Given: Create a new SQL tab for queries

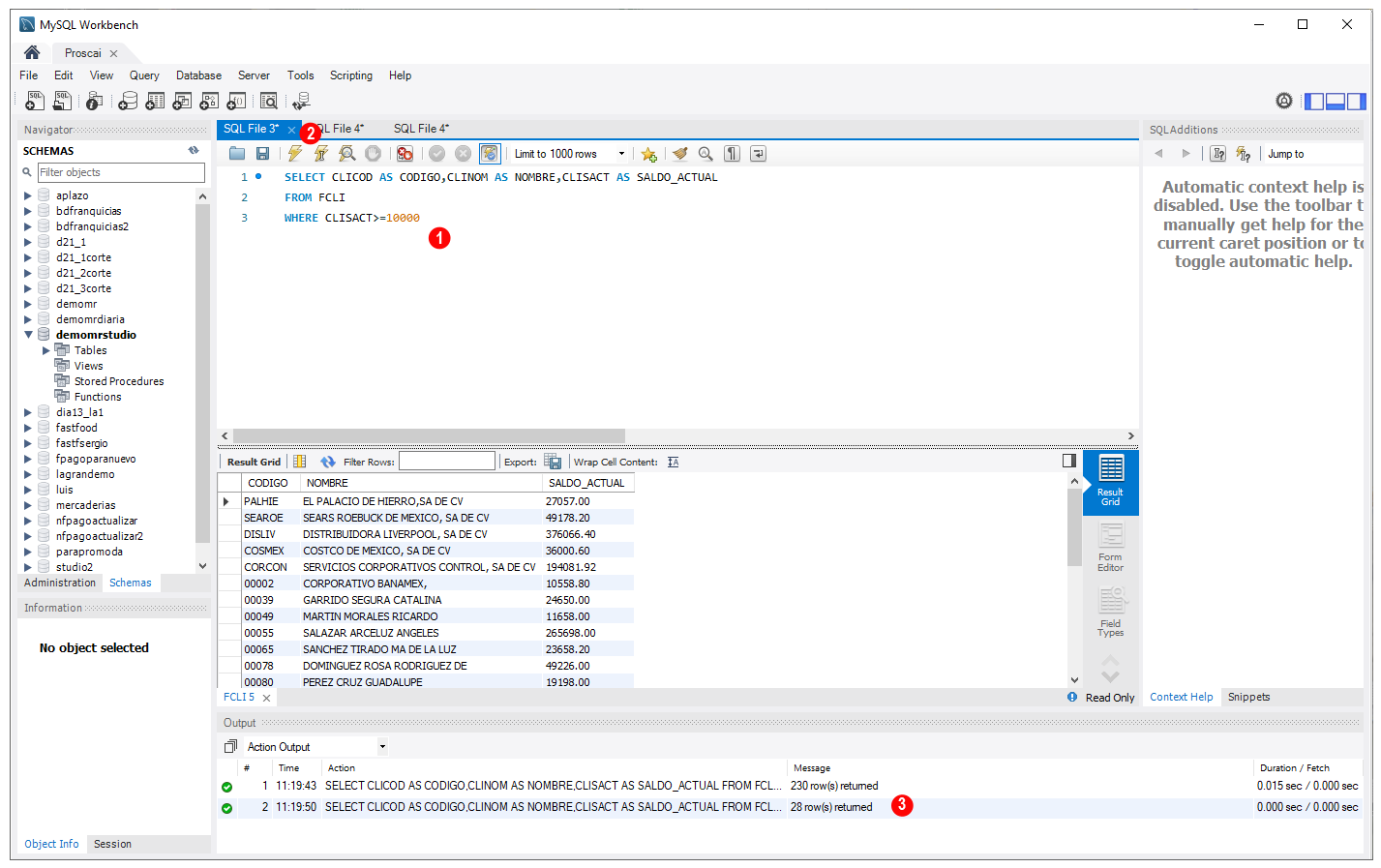Looking at the screenshot, I should pos(34,101).
